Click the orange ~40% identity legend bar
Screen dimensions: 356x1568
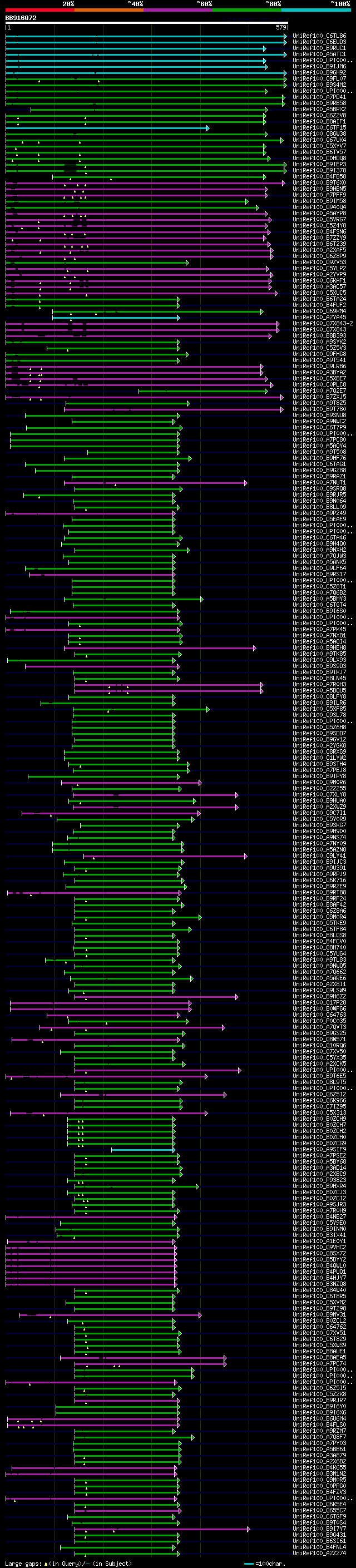109,10
